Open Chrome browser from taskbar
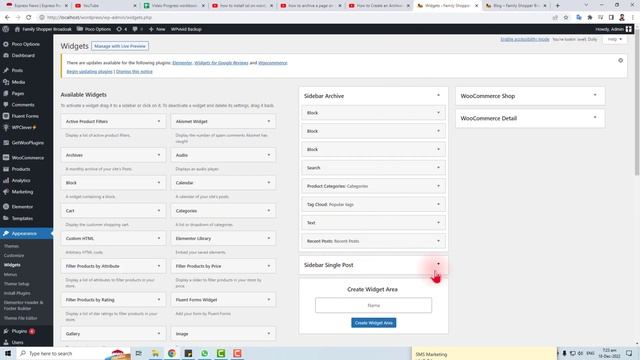640x360 pixels. click(172, 353)
